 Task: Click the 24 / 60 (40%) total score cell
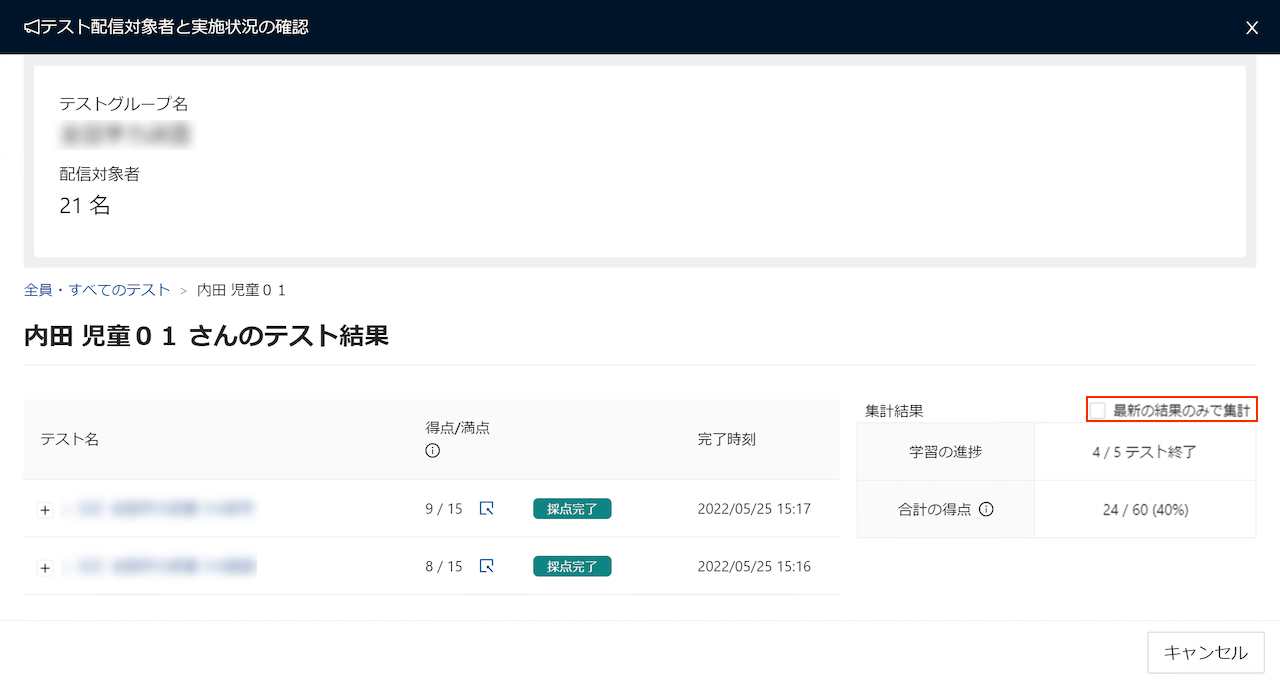pyautogui.click(x=1144, y=510)
